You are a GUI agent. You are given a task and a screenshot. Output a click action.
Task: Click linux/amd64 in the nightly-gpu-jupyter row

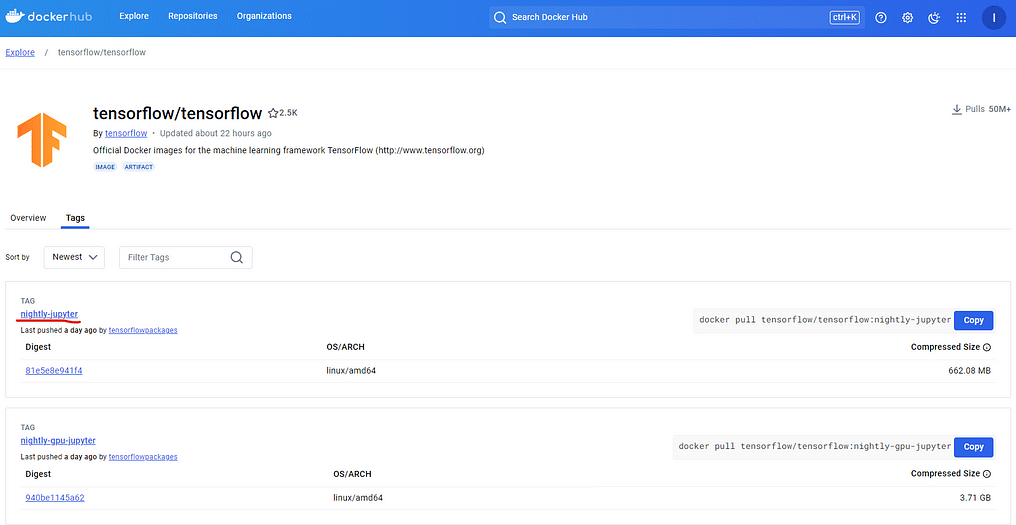(358, 498)
